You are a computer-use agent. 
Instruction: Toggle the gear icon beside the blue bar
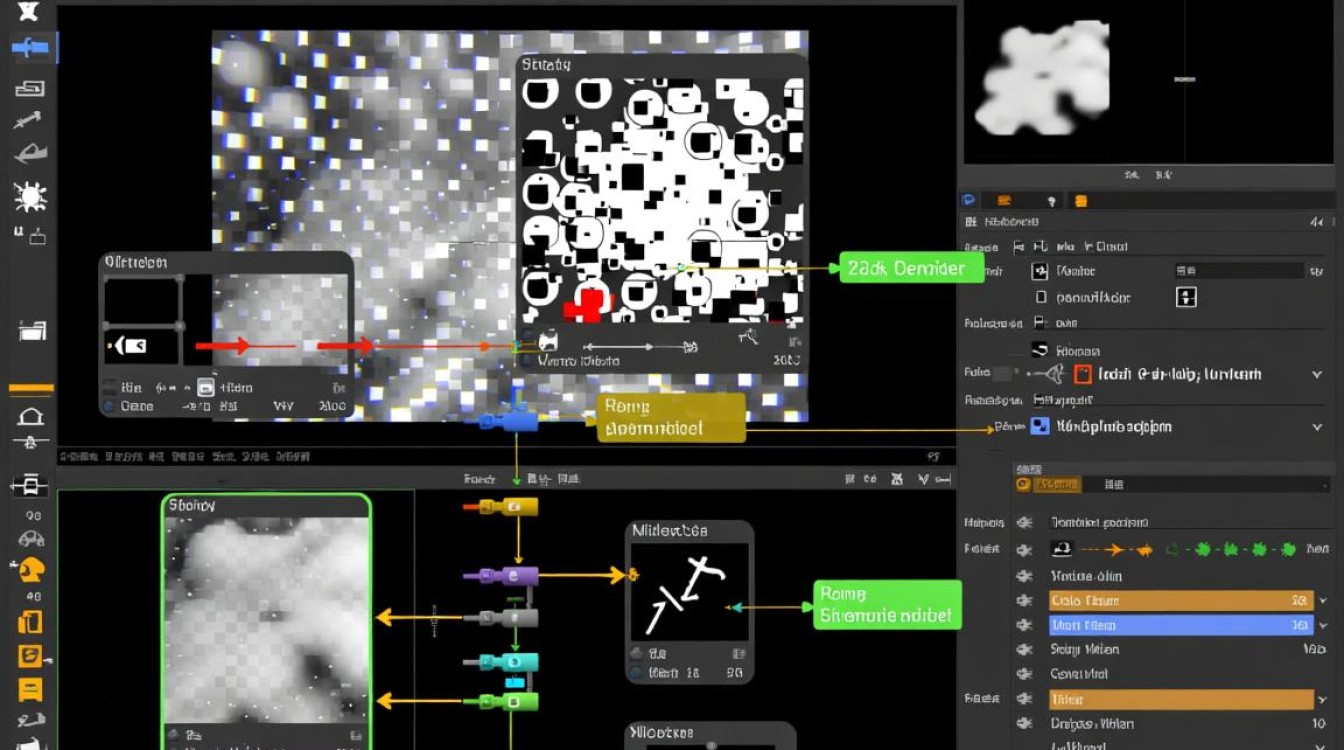point(1024,625)
